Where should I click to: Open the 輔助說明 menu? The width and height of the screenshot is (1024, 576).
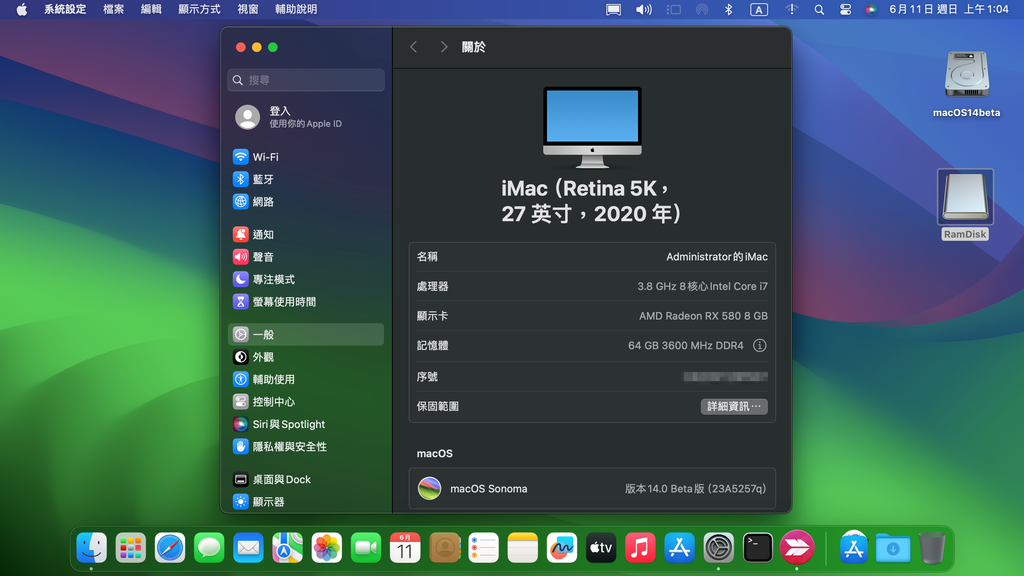coord(296,9)
